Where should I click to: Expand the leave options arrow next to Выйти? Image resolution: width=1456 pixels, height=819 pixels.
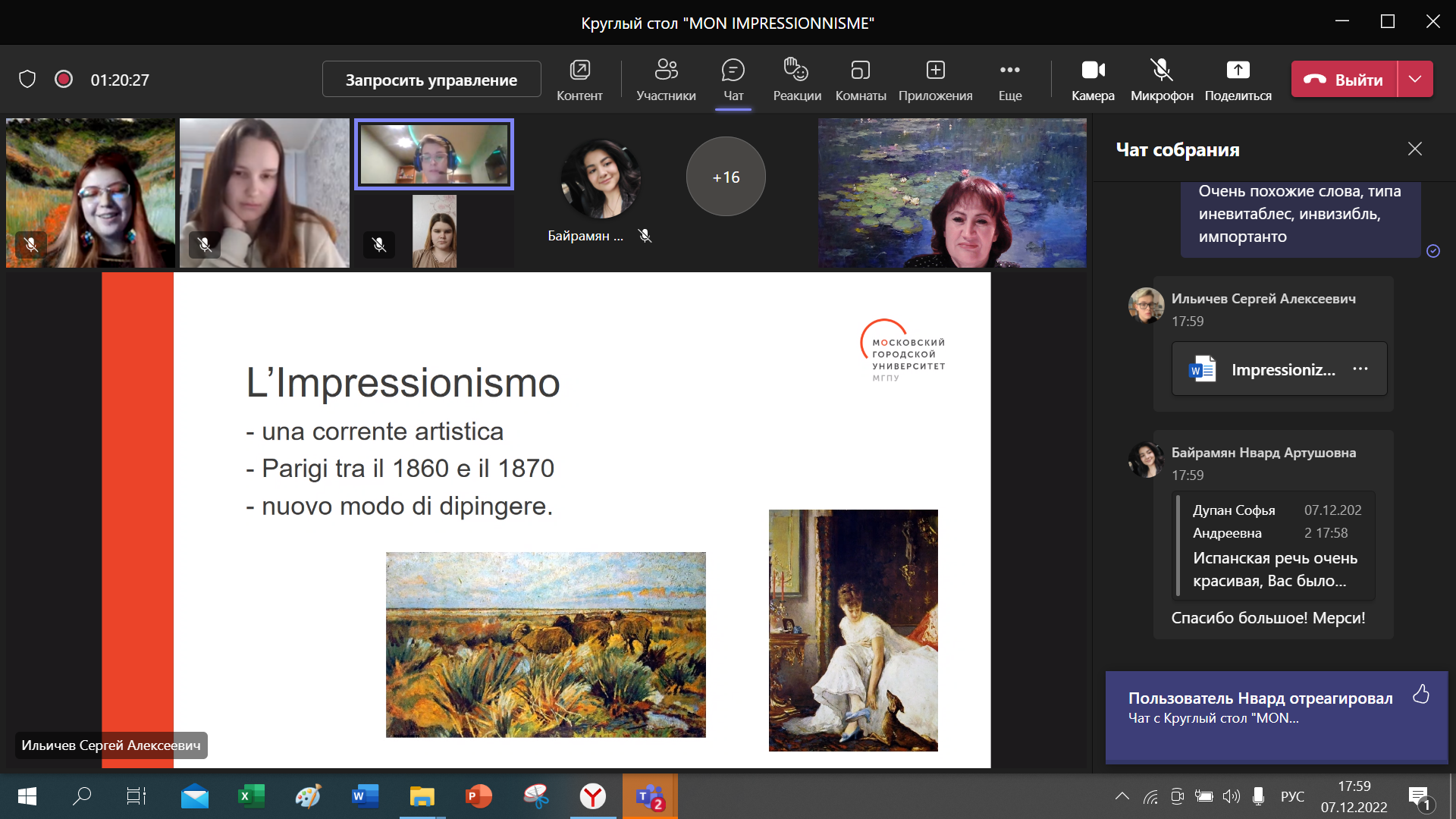click(x=1415, y=79)
